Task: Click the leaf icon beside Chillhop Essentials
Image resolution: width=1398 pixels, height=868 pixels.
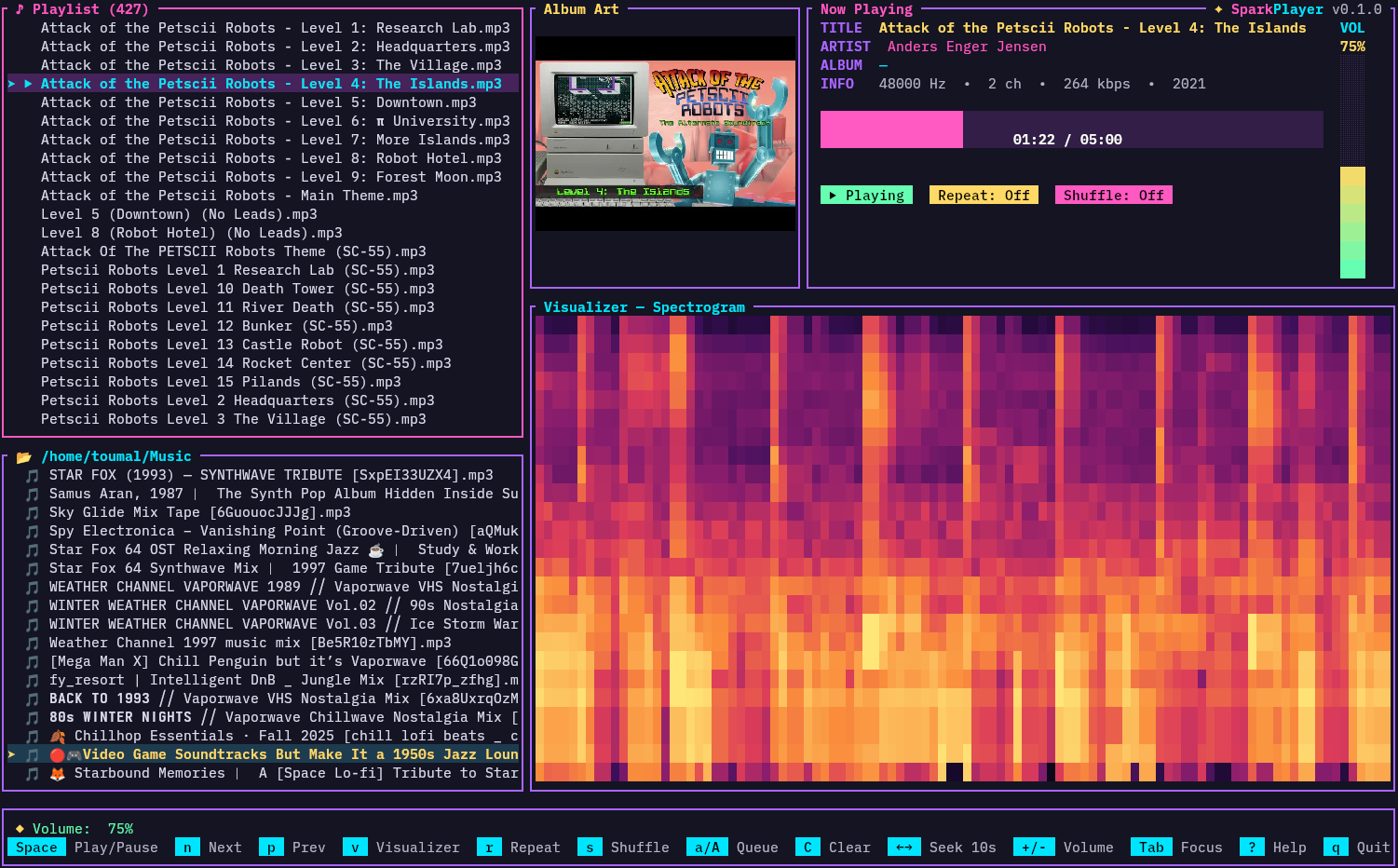Action: coord(57,736)
